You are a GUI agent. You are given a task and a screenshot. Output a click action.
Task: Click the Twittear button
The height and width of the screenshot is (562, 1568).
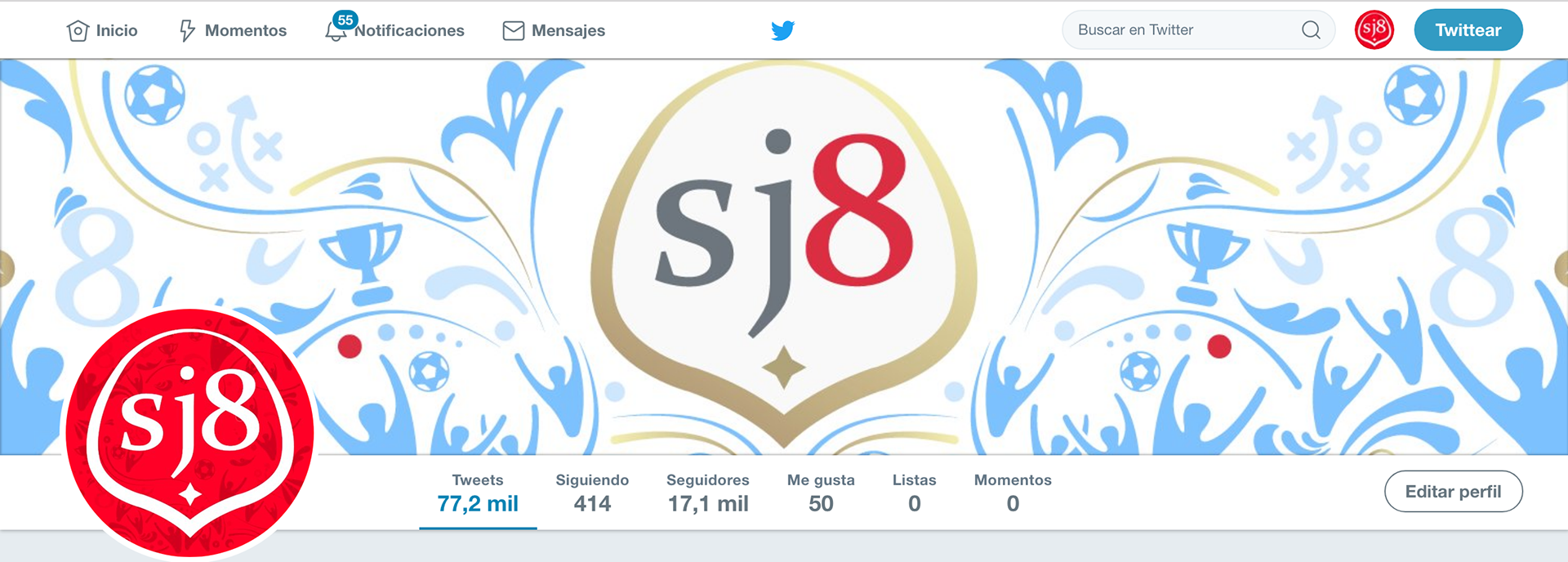[x=1468, y=30]
